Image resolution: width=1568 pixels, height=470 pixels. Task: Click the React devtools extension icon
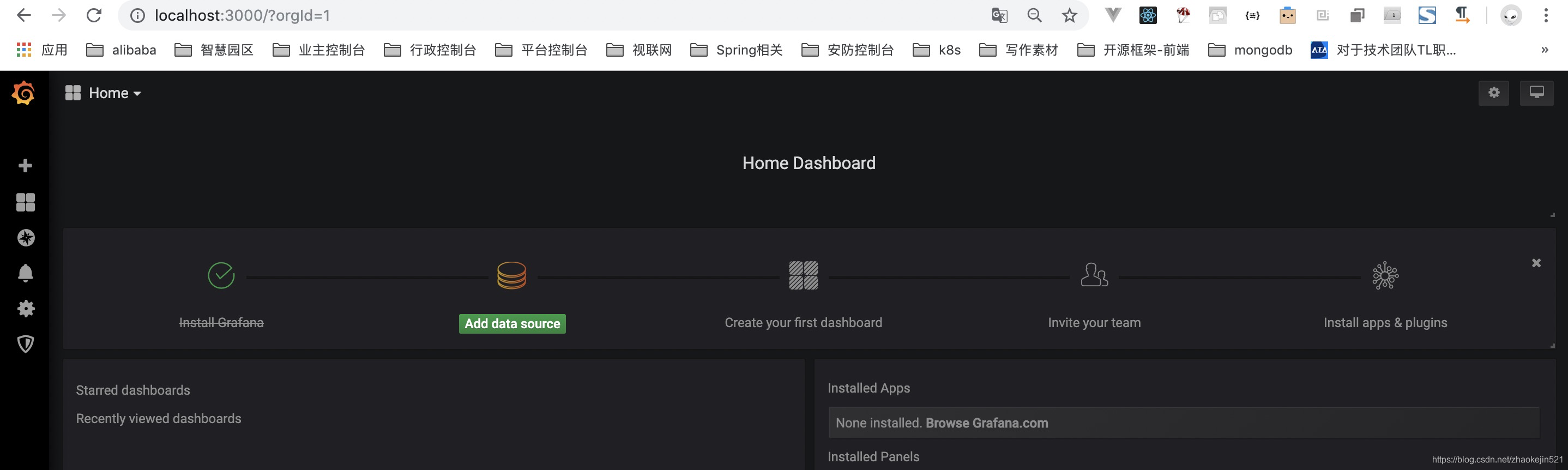(x=1148, y=15)
